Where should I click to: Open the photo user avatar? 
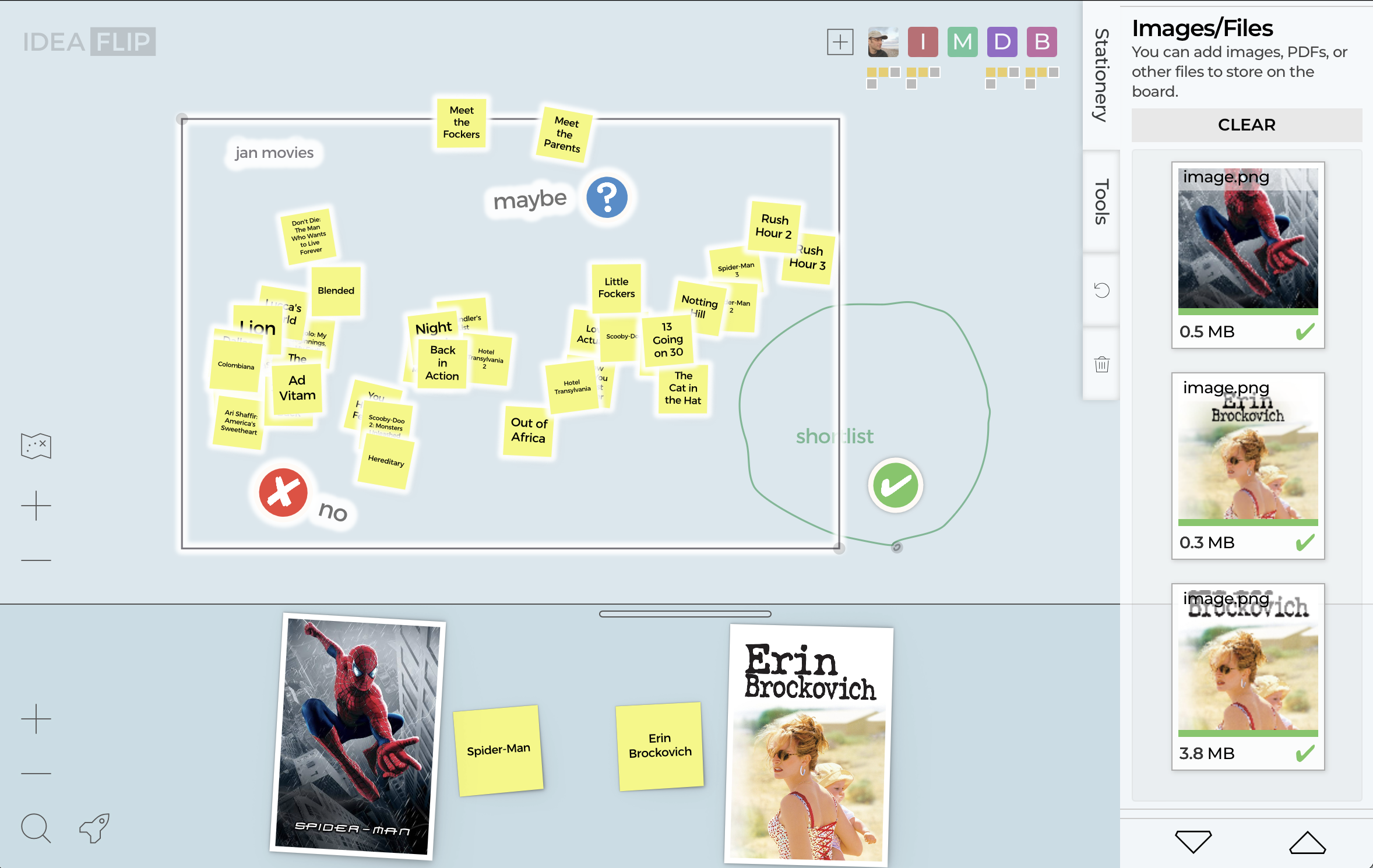883,42
